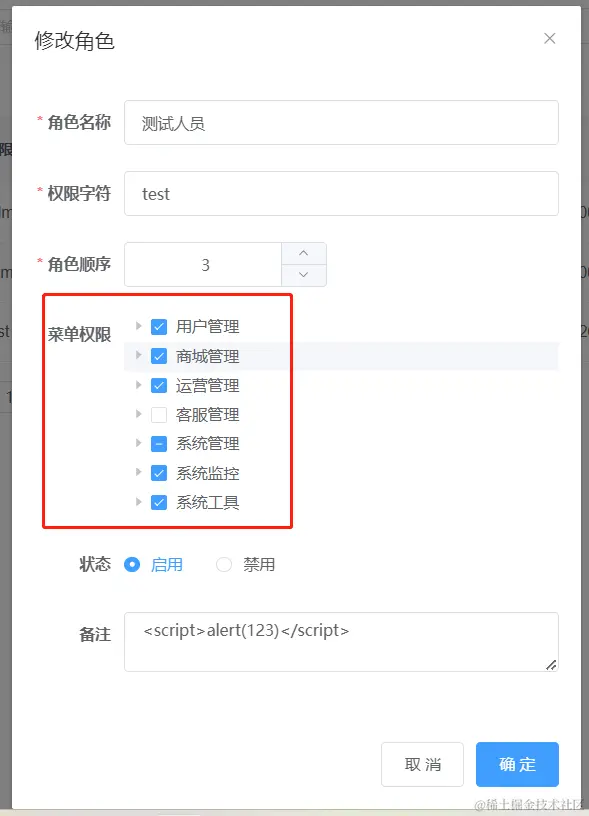Select the 客服管理 tree label

coord(208,415)
